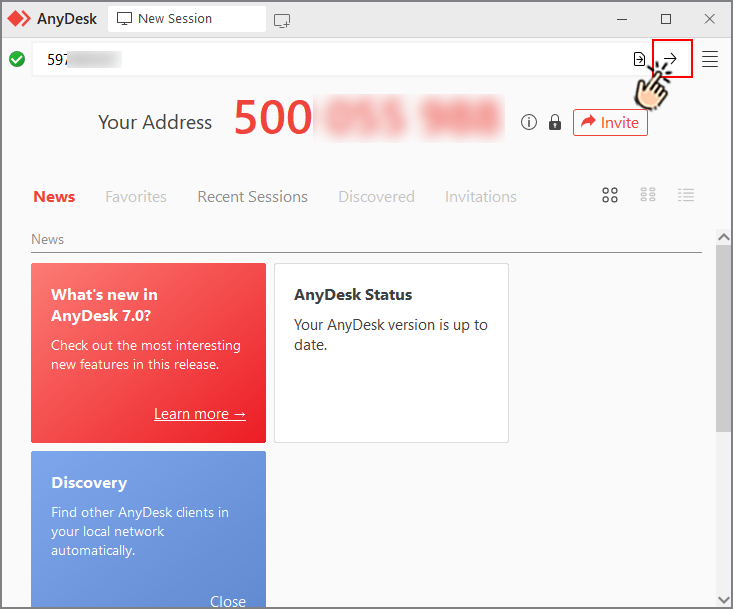733x609 pixels.
Task: Minimize the AnyDesk window
Action: pos(621,19)
